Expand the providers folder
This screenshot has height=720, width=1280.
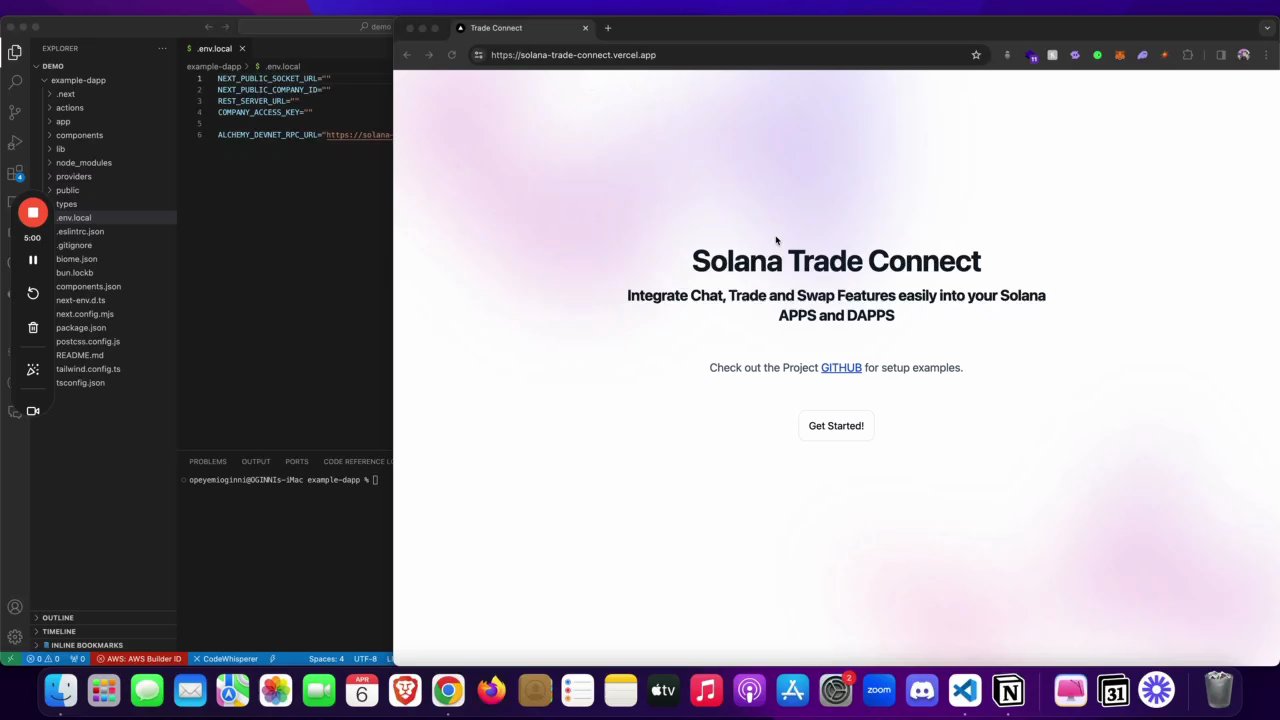(73, 177)
